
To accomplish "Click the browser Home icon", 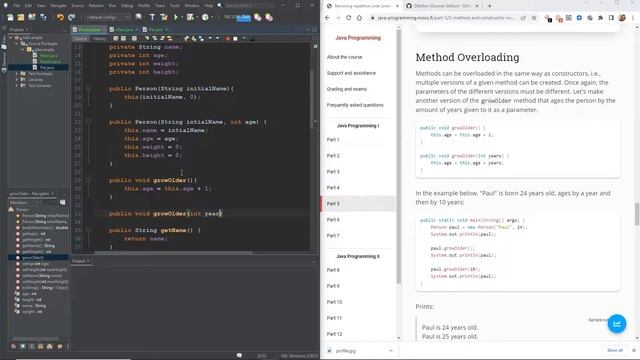I will tap(359, 18).
